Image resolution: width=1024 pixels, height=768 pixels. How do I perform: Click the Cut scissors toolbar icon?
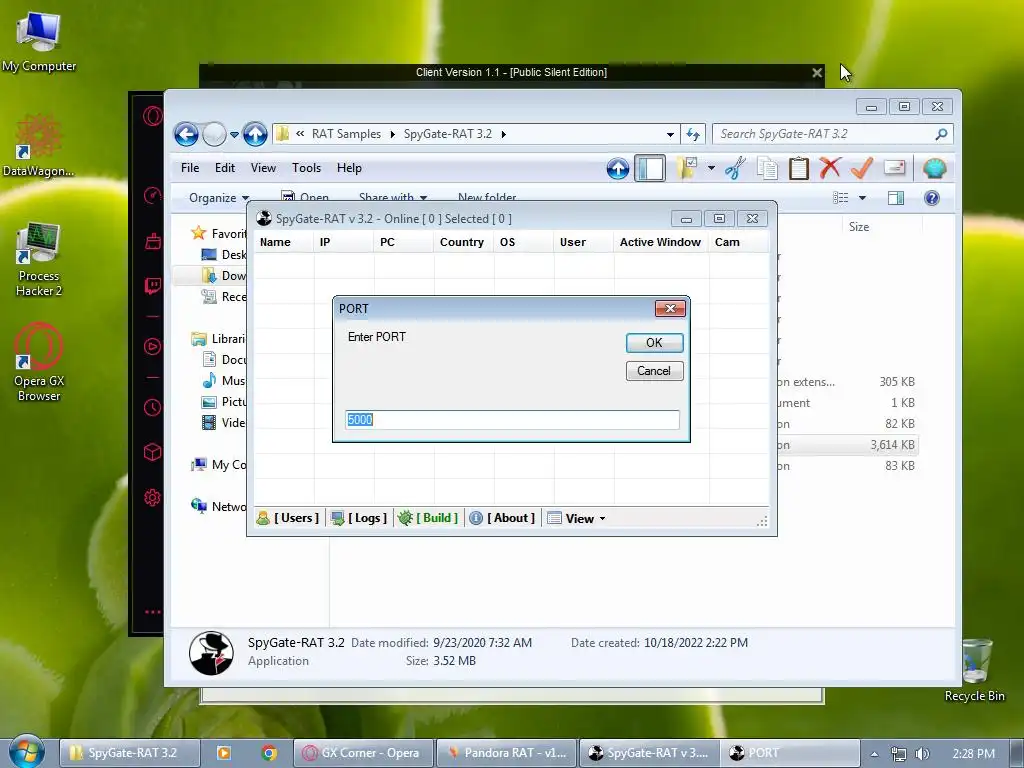(735, 168)
